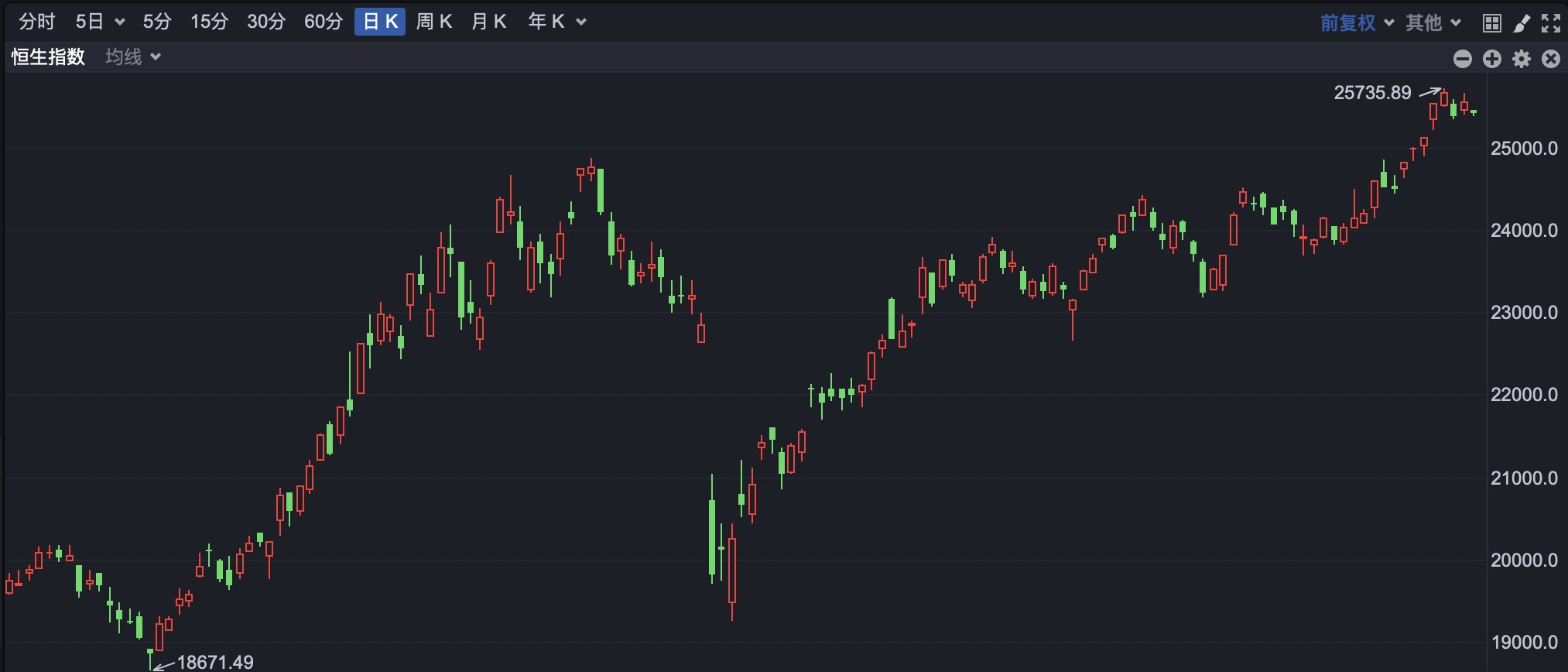Click the 日K daily chart tab
Viewport: 1568px width, 672px height.
(380, 22)
